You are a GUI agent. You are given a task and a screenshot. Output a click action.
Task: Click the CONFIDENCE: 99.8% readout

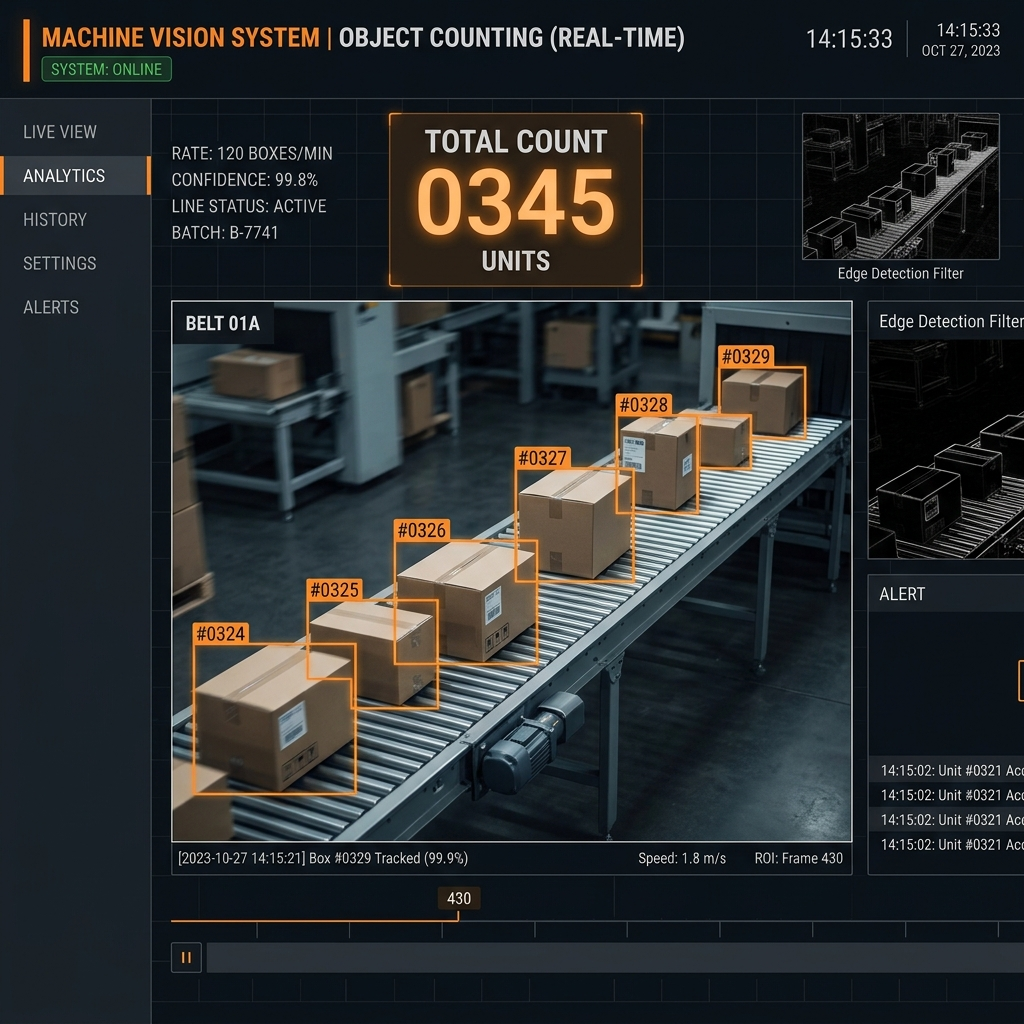245,180
